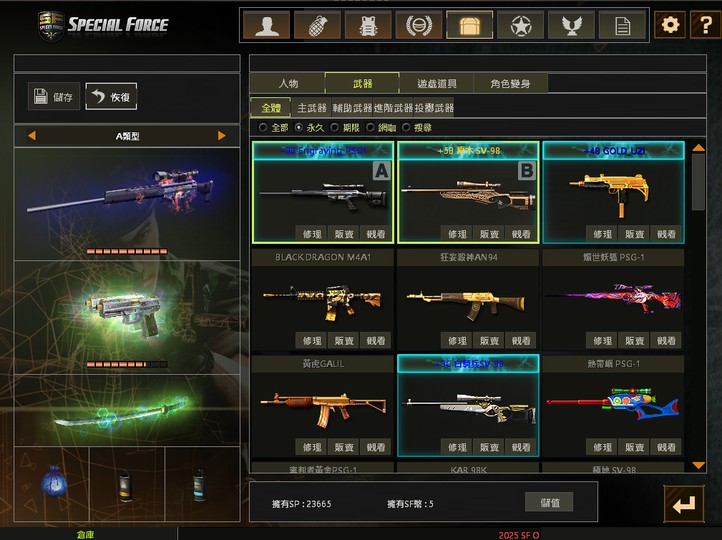
Task: Switch to 人物 tab
Action: 288,83
